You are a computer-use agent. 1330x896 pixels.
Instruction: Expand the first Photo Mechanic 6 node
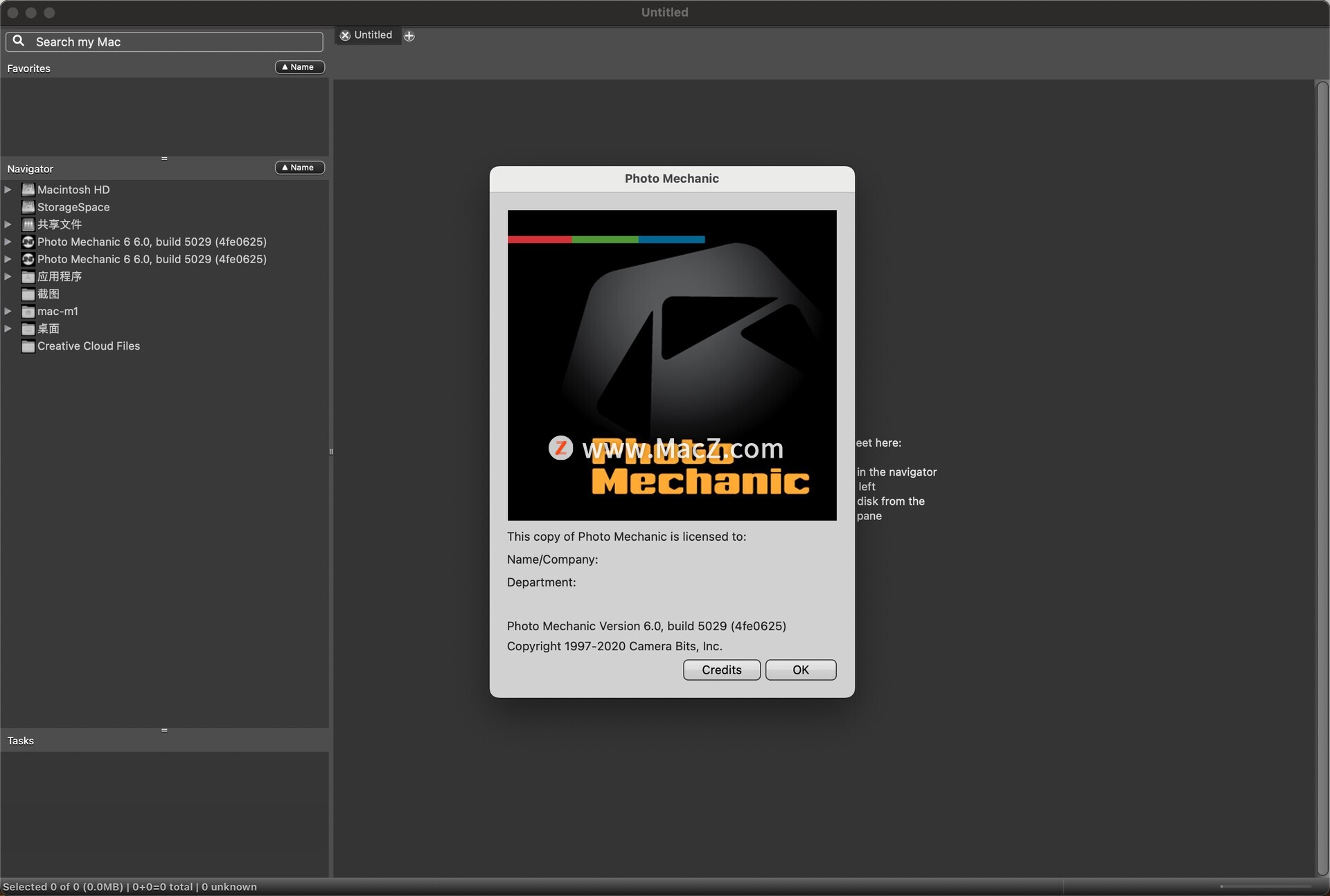[8, 242]
